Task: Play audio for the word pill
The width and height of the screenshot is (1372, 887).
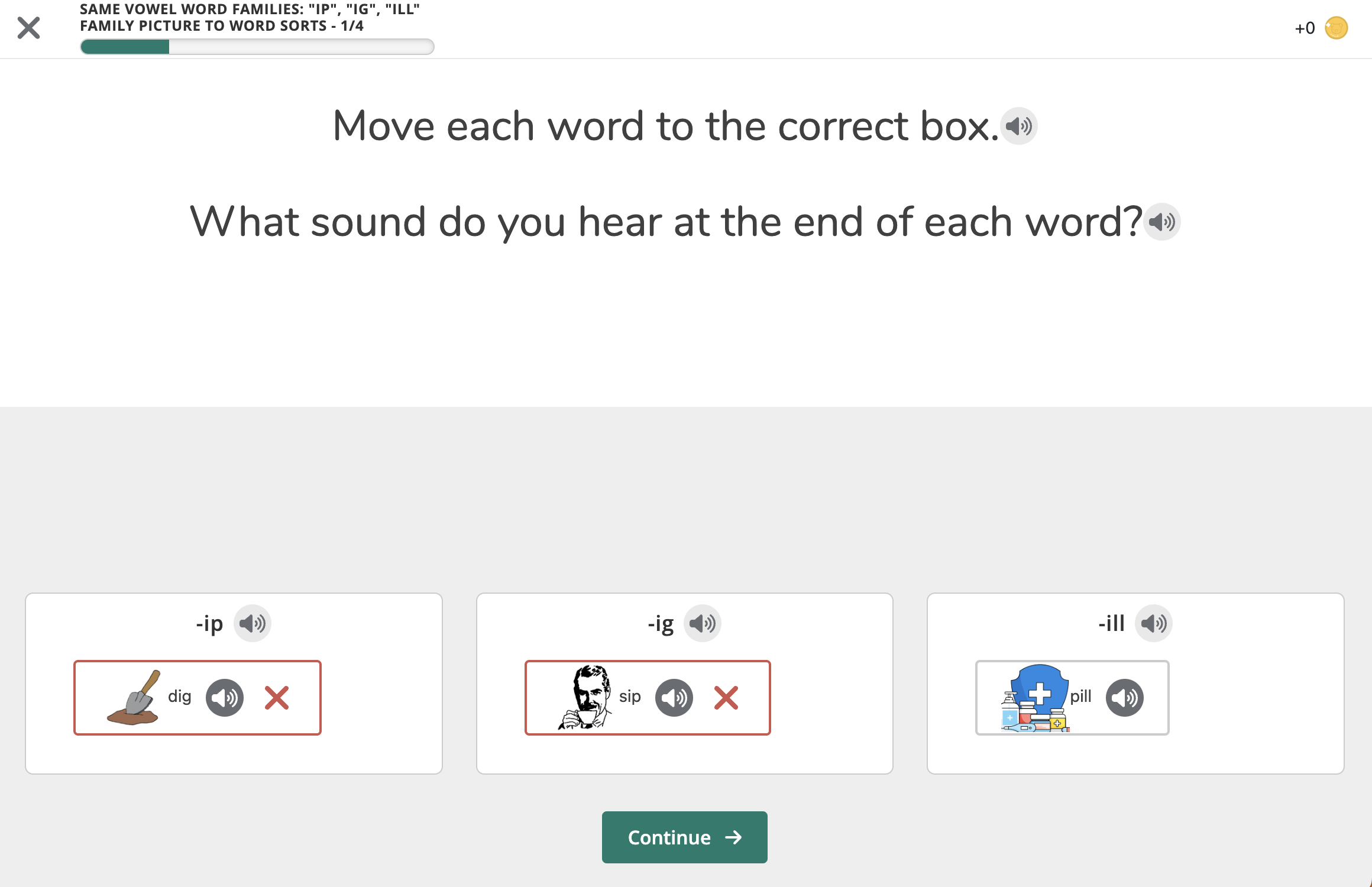Action: (1125, 698)
